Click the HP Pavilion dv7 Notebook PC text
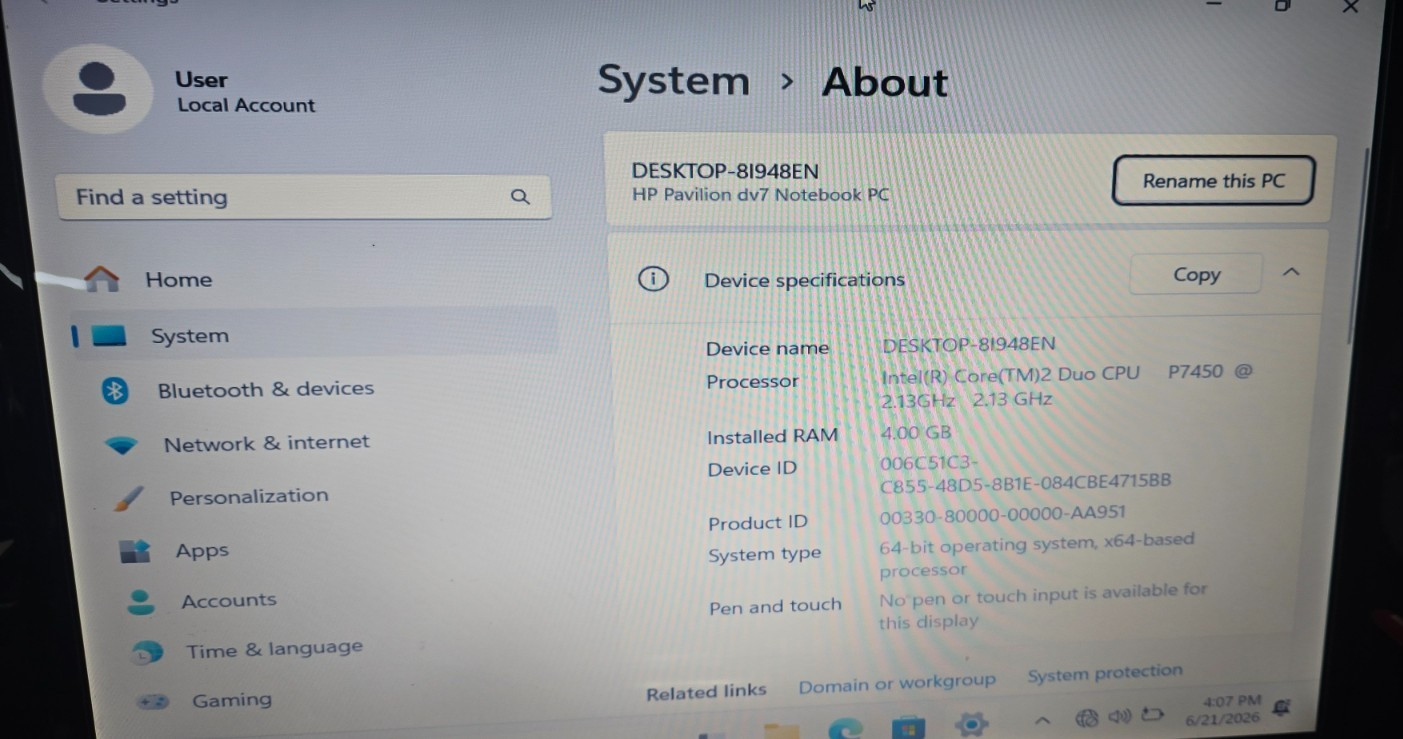Viewport: 1403px width, 739px height. tap(760, 195)
